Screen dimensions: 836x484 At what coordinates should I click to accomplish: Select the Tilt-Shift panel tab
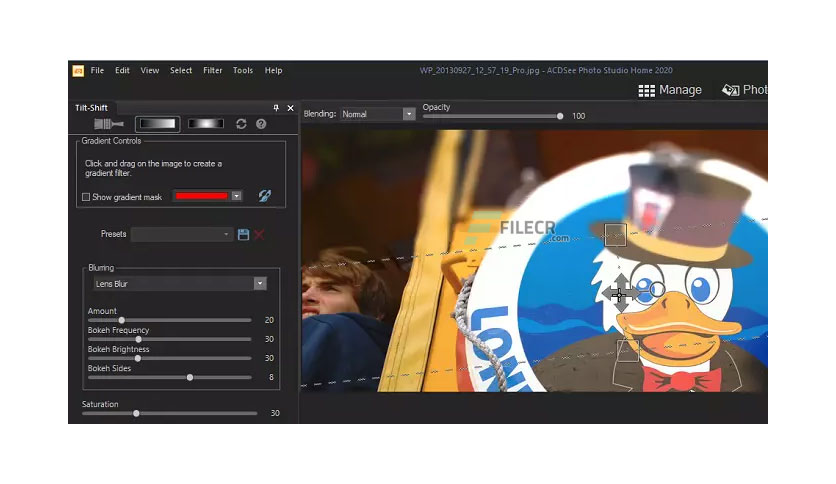pyautogui.click(x=91, y=108)
